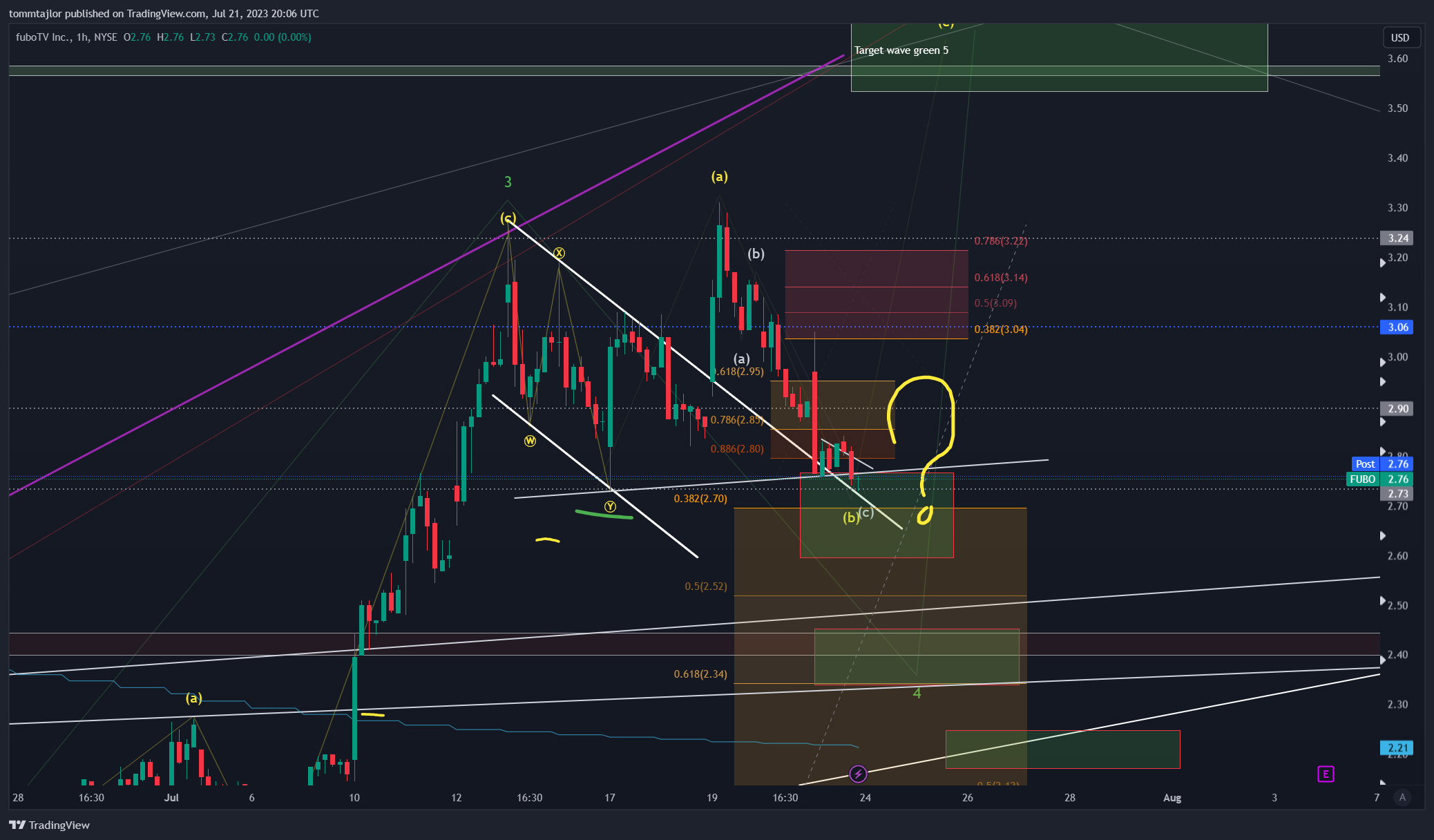Select the circled X wave marker
Screen dimensions: 1434x840
559,254
